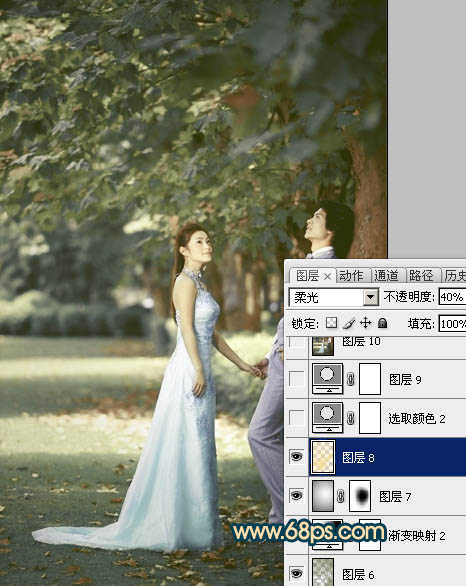Open blend mode 柔光 dropdown arrow
466x586 pixels.
coord(370,297)
